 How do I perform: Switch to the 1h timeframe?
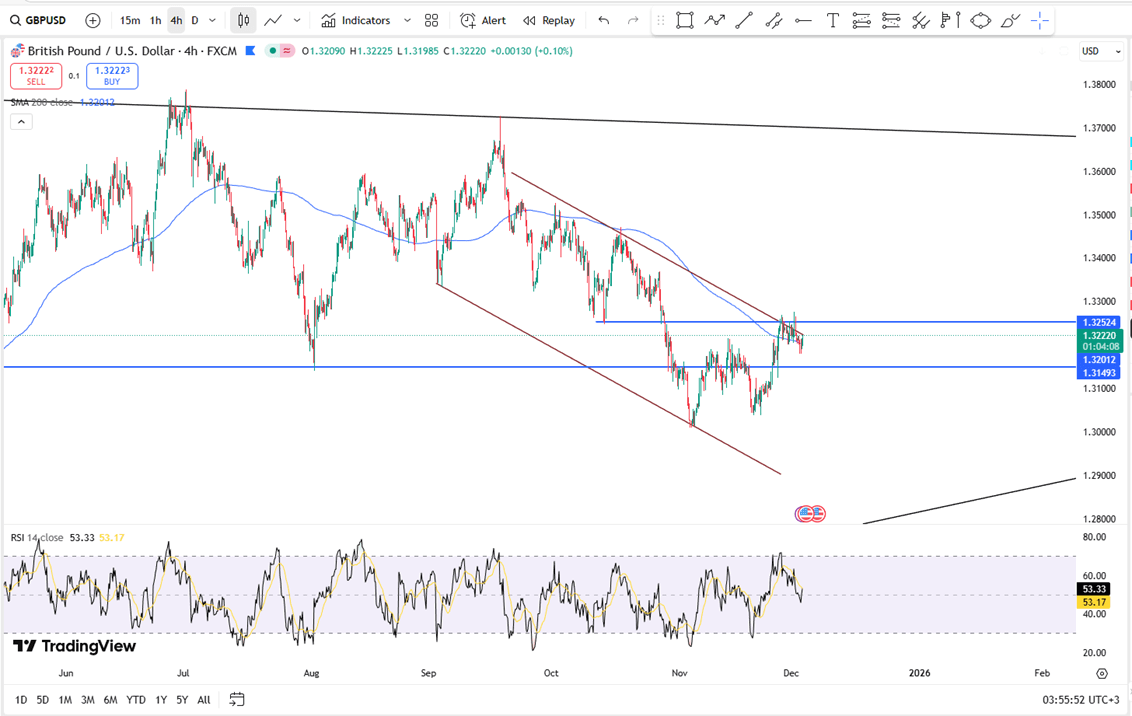tap(155, 20)
